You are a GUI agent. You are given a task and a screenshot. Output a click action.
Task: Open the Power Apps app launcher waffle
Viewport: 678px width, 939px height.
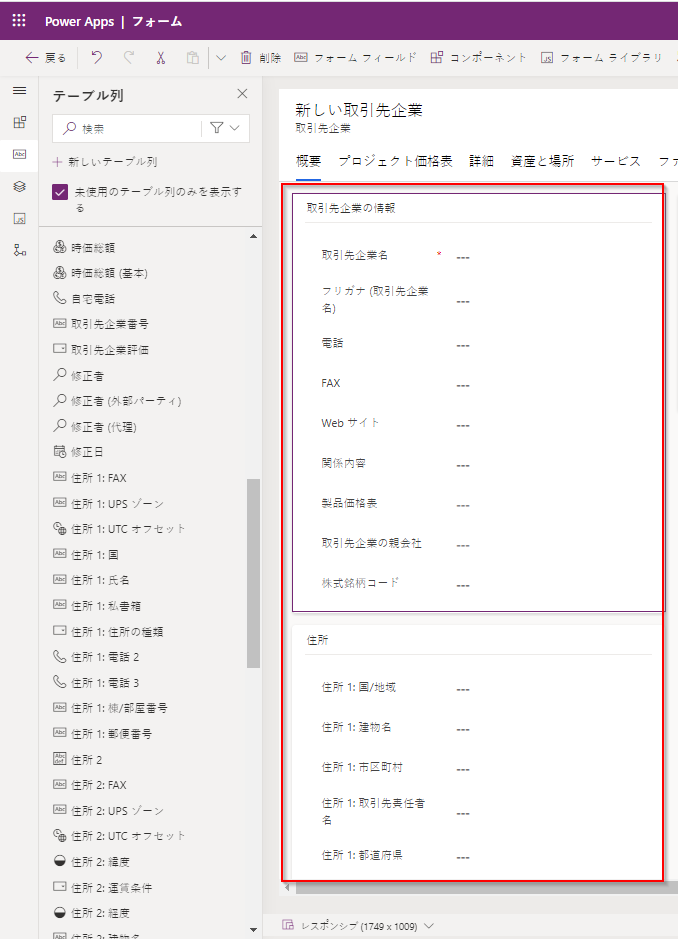(x=19, y=20)
